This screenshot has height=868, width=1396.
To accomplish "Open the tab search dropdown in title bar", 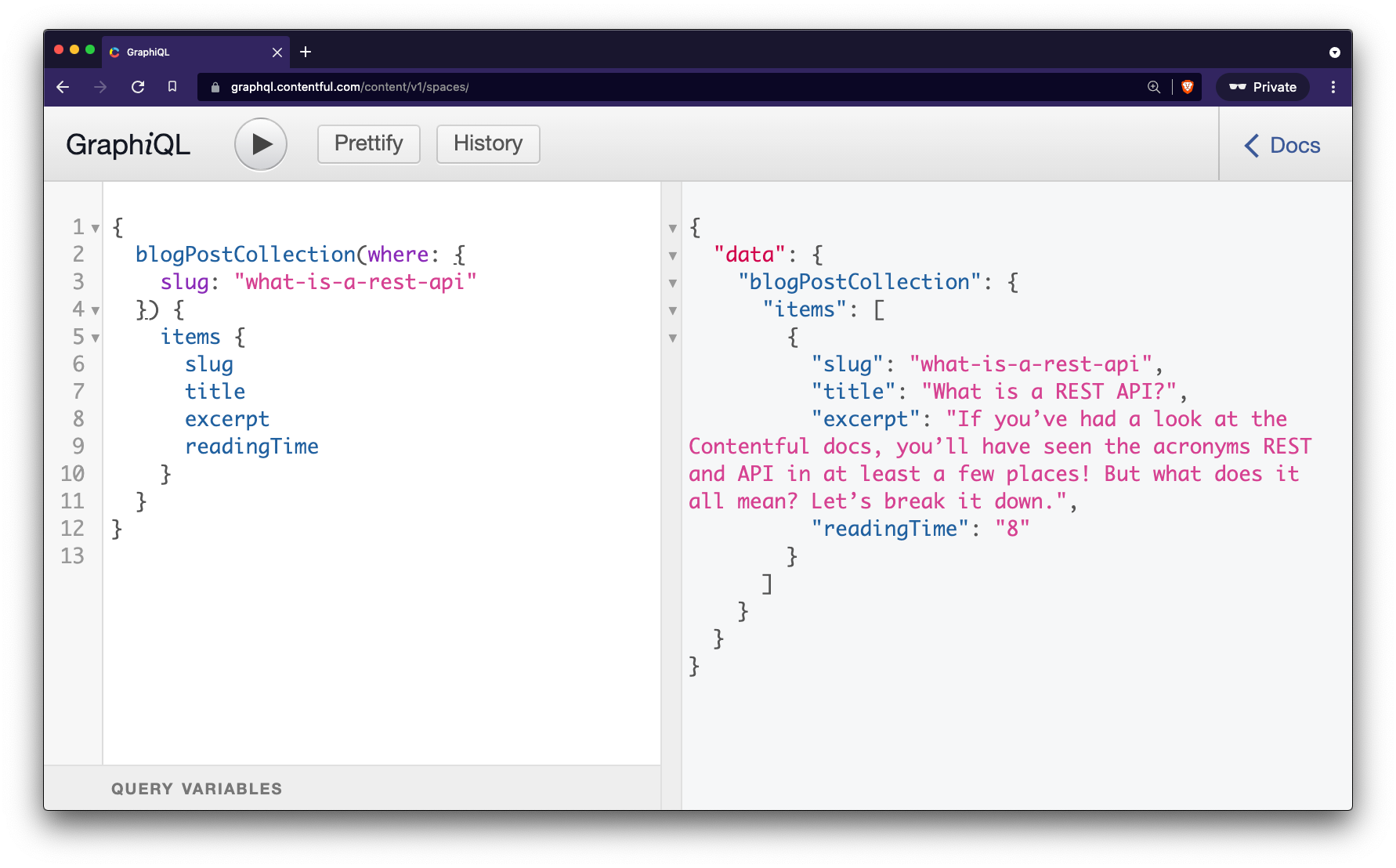I will pos(1335,52).
